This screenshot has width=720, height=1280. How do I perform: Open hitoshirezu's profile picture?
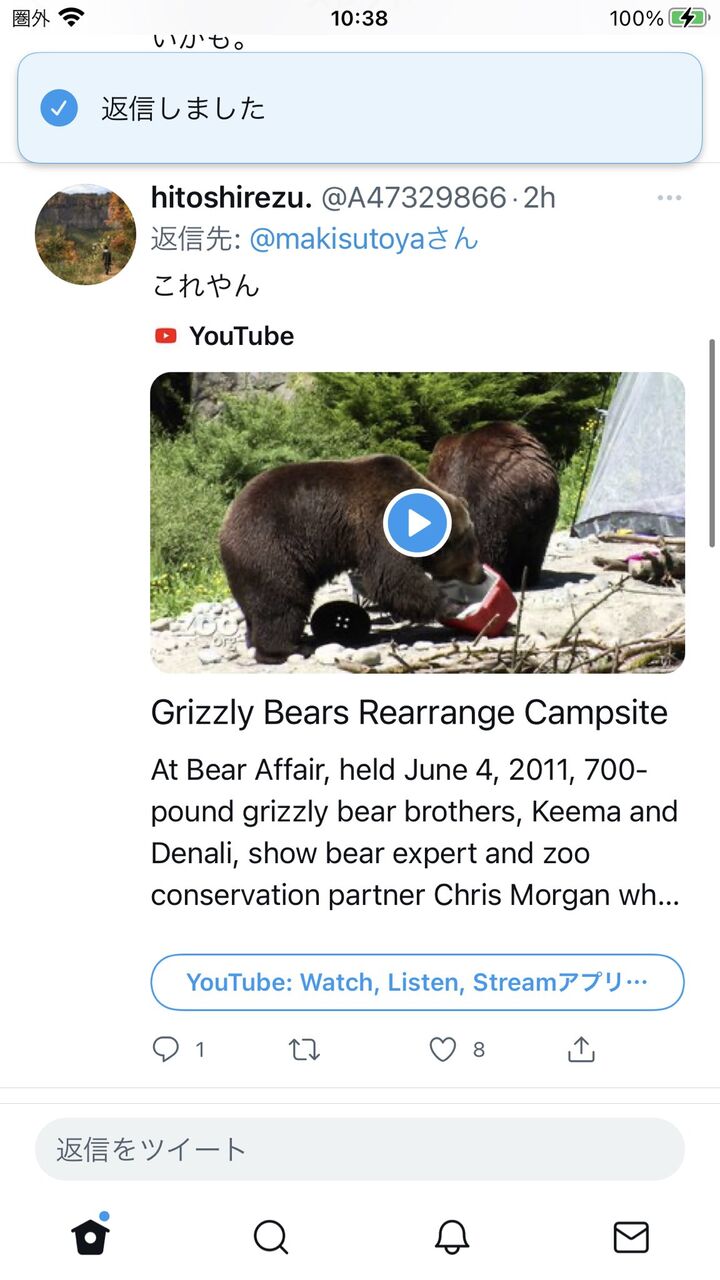point(85,235)
